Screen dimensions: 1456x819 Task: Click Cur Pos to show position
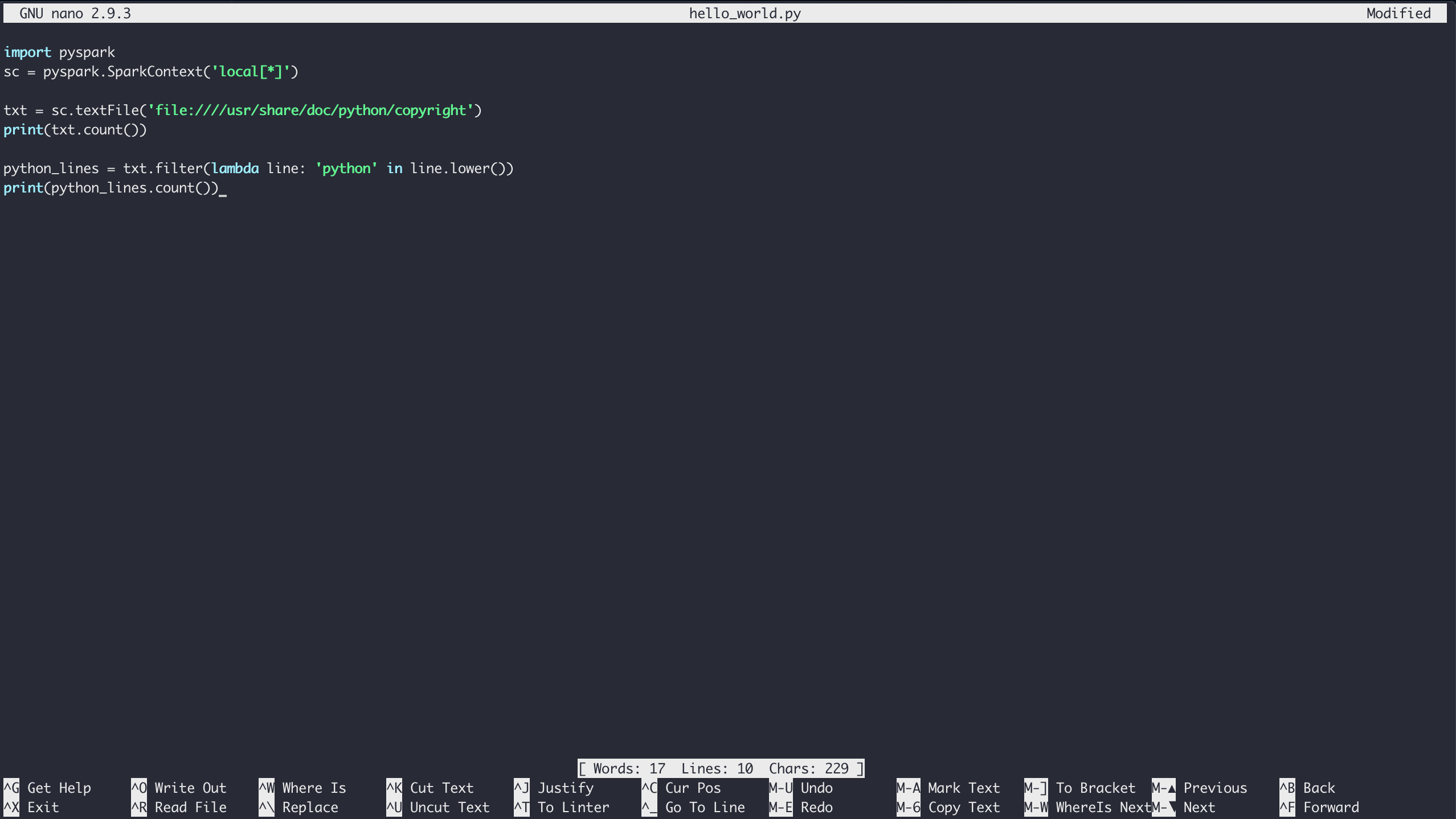pos(694,788)
